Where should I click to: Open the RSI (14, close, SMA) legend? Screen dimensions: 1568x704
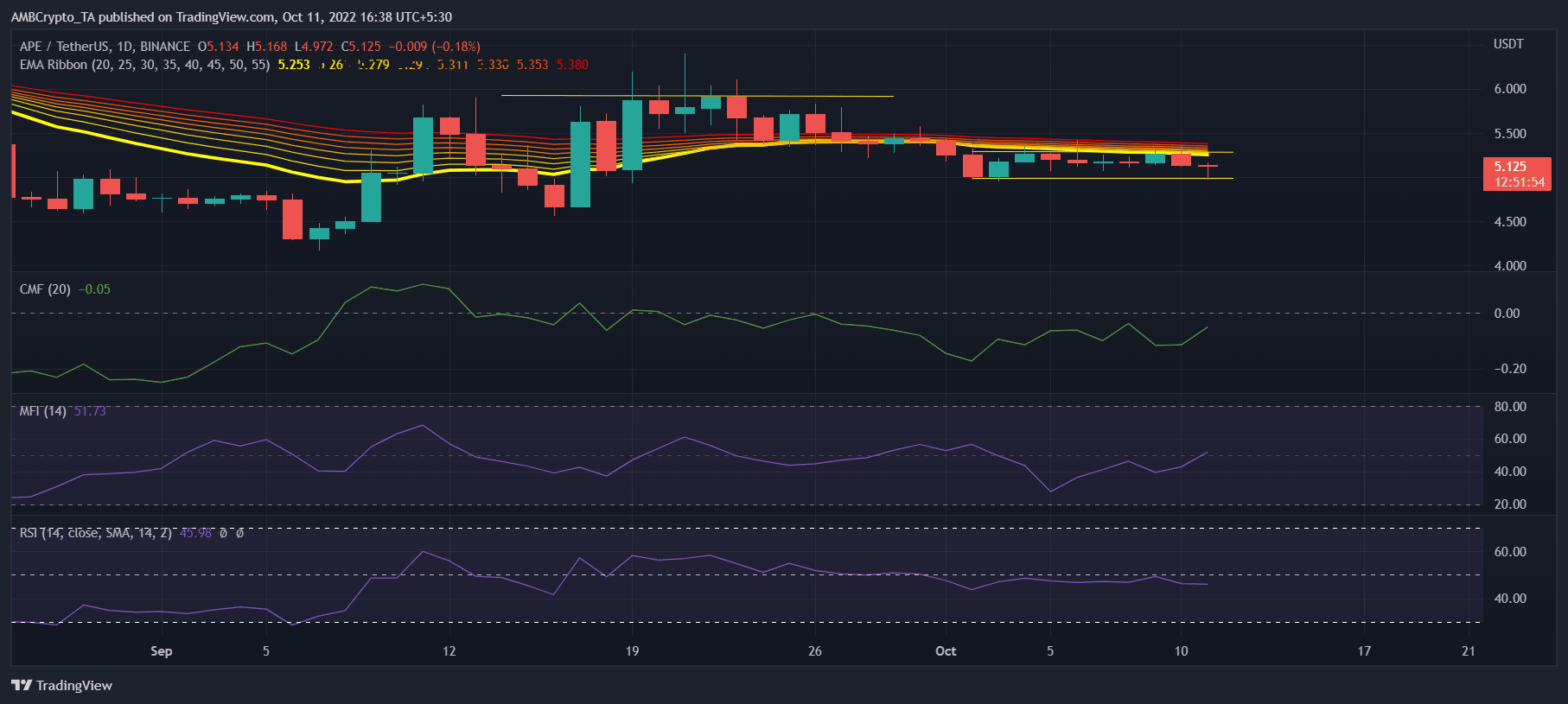[x=95, y=533]
